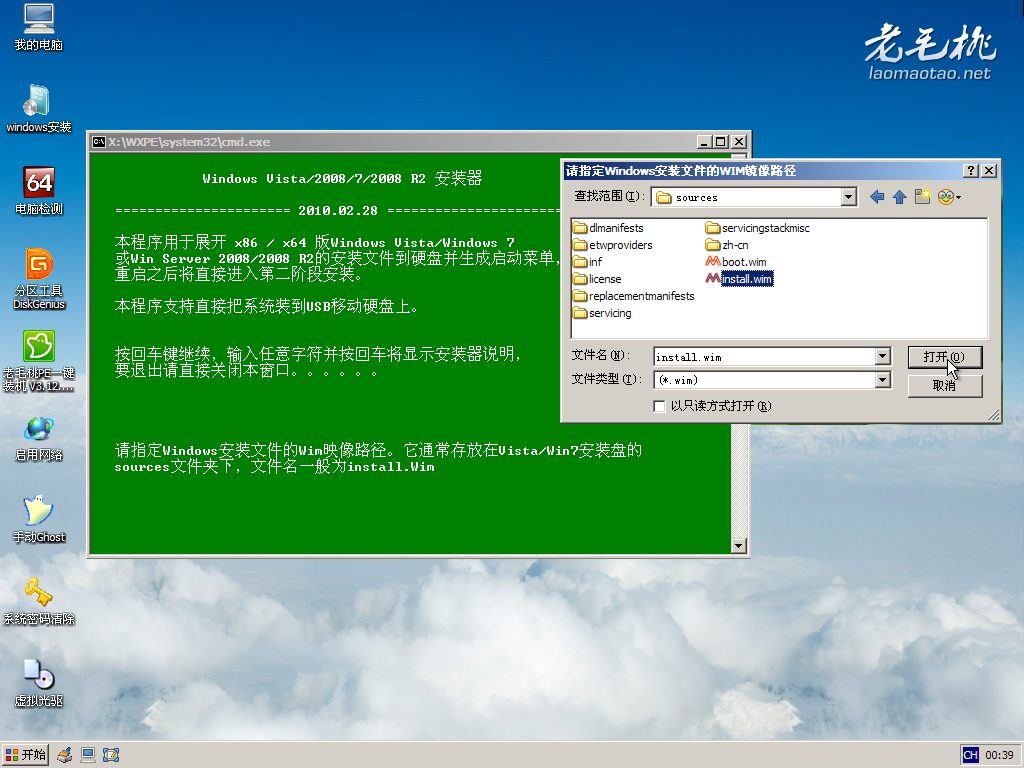Click the 打开 button

[x=944, y=357]
